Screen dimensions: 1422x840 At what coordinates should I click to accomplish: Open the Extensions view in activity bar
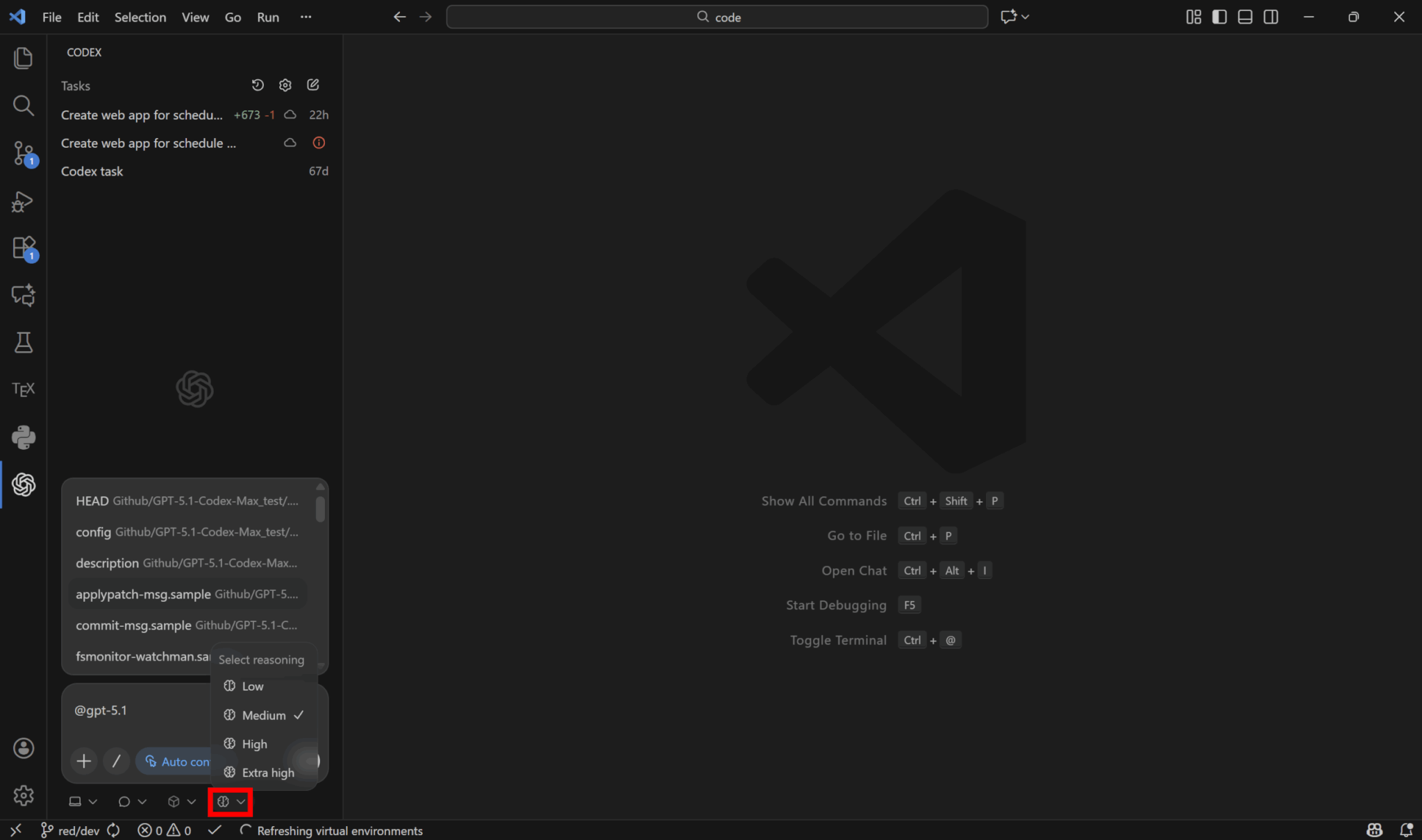(23, 248)
